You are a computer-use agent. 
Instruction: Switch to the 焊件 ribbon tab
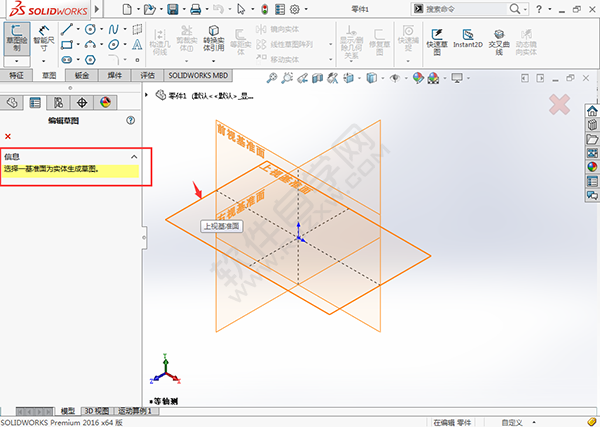[x=115, y=75]
